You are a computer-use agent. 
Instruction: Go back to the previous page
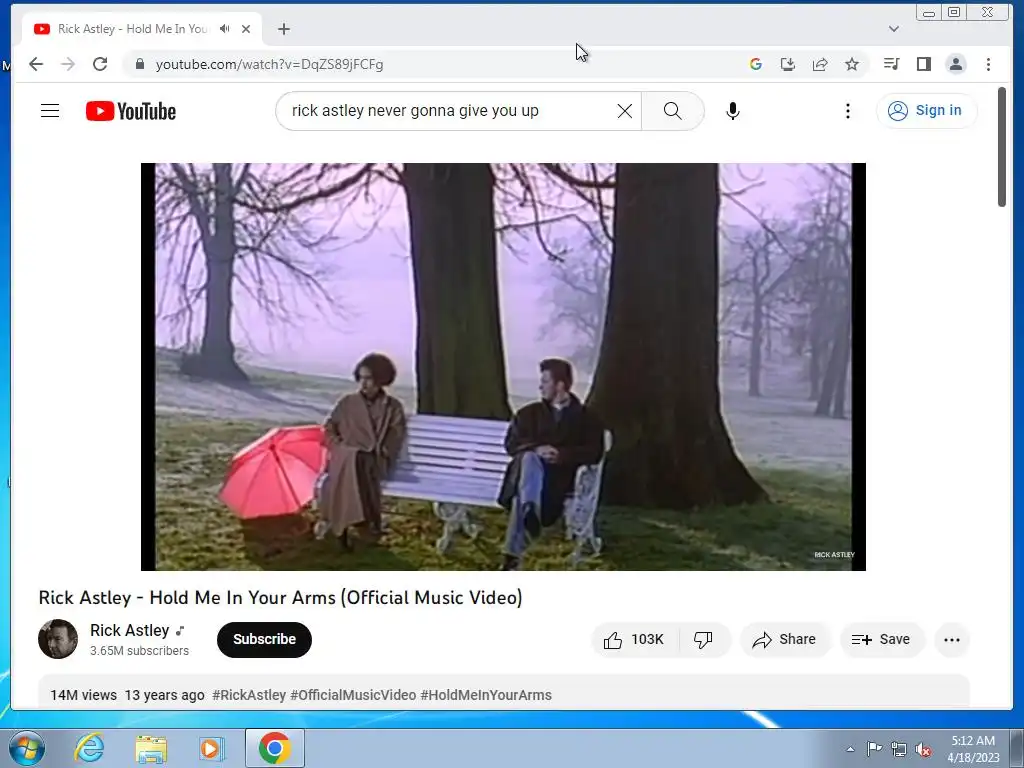(x=36, y=64)
